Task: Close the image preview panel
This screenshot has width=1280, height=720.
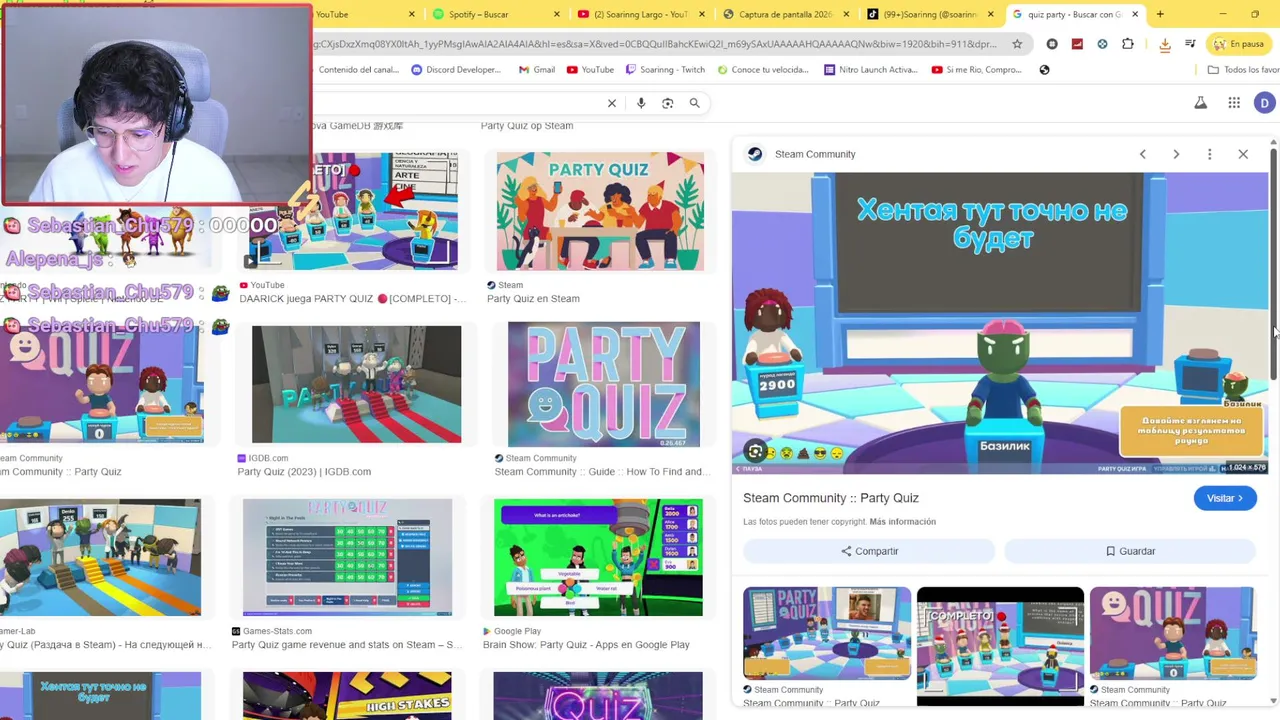Action: click(1243, 154)
